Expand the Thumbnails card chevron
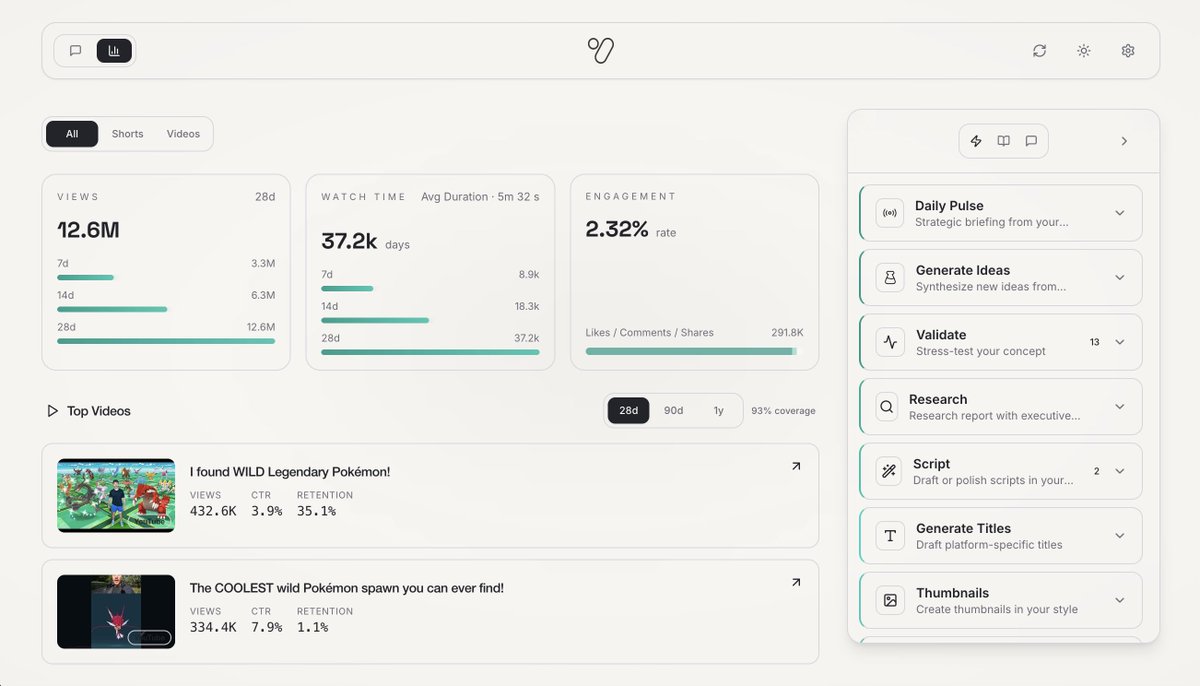Viewport: 1200px width, 686px height. [x=1120, y=600]
